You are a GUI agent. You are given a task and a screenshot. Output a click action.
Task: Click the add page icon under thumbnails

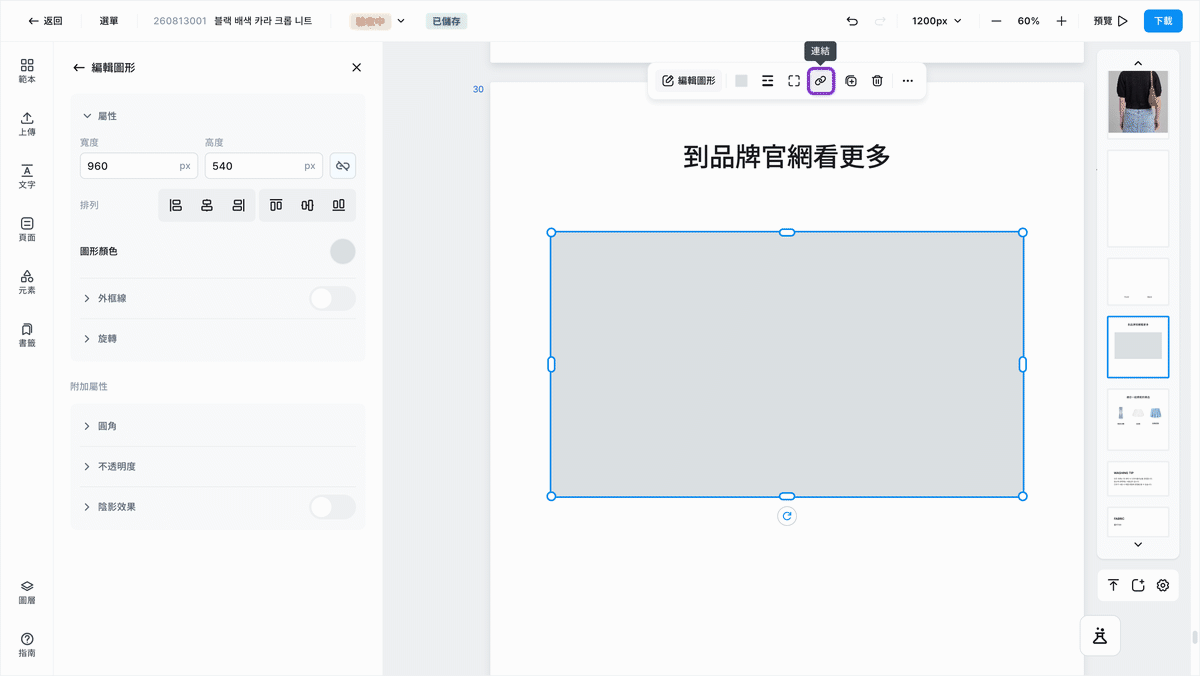[x=1138, y=585]
